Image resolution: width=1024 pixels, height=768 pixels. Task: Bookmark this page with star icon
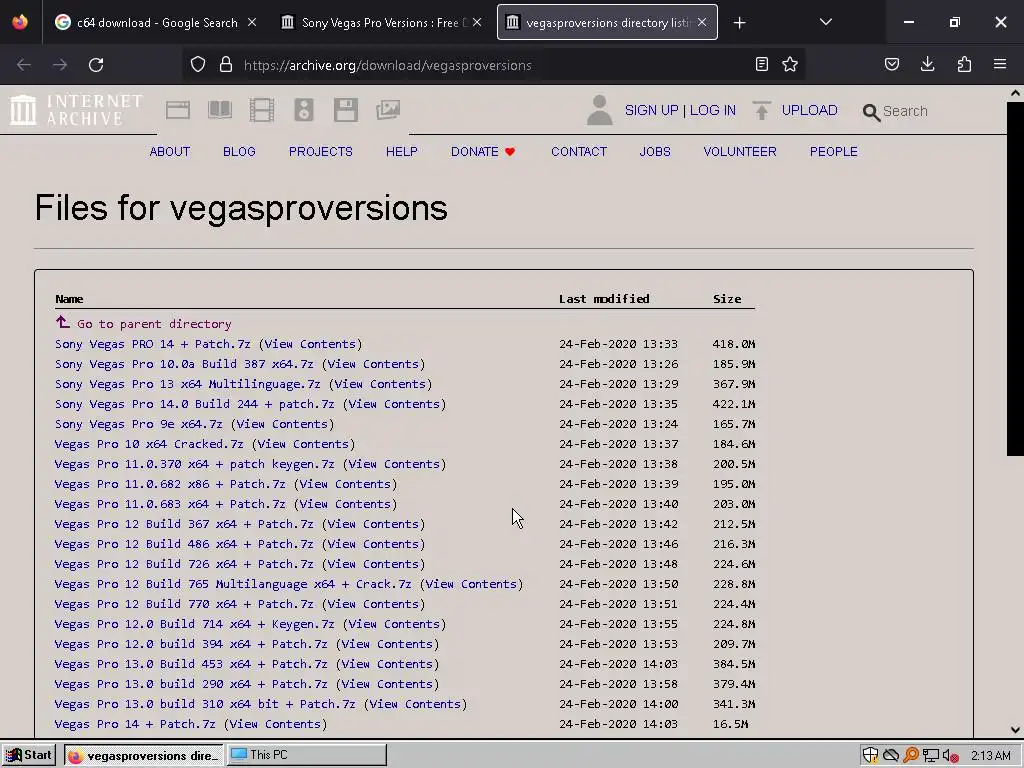[790, 65]
